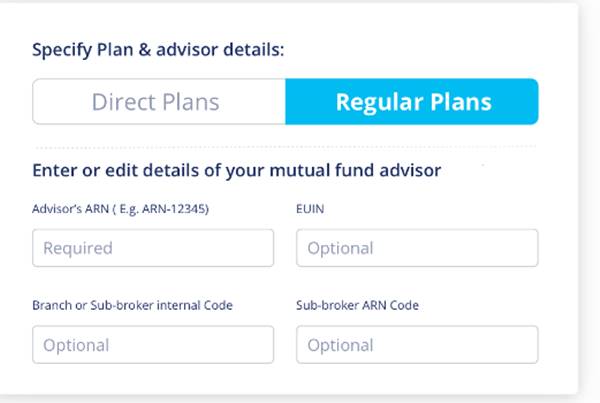
Task: Click the EUIN label text
Action: click(x=312, y=209)
